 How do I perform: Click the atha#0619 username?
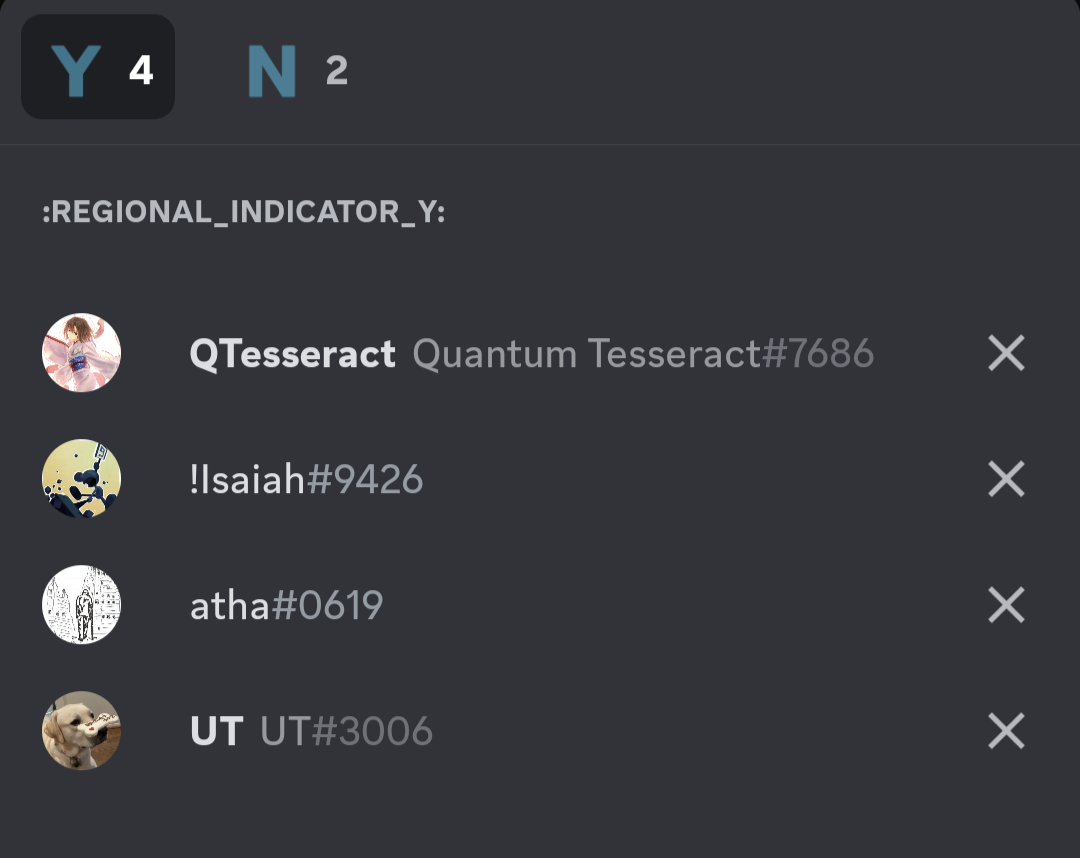(x=286, y=606)
